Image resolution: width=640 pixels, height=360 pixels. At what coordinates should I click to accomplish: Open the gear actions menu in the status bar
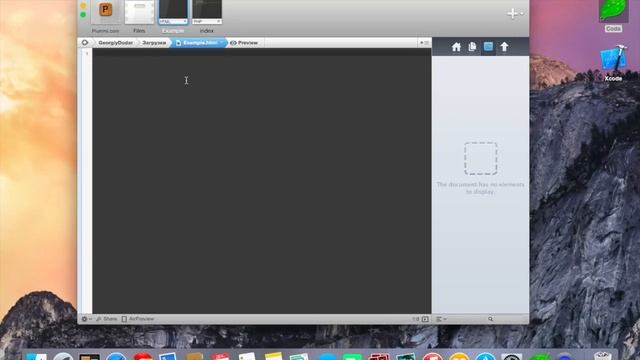(86, 319)
